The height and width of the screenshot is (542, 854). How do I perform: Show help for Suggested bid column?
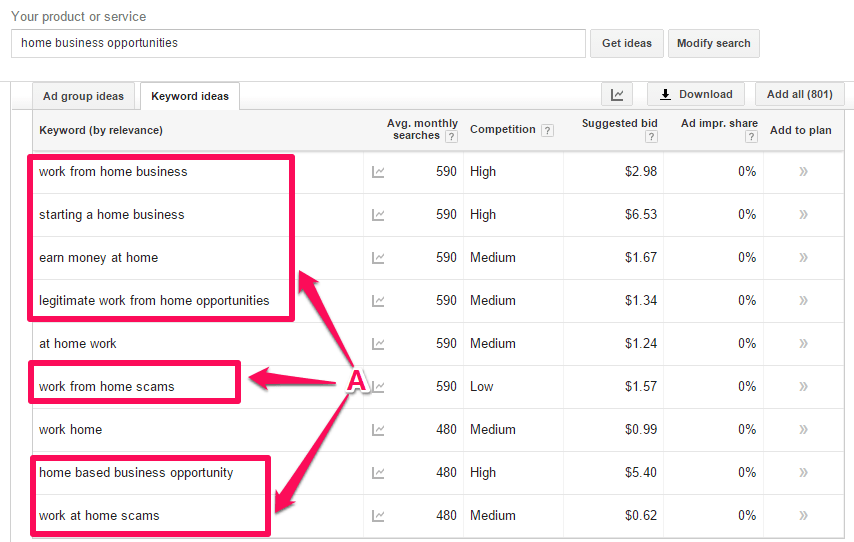click(651, 137)
